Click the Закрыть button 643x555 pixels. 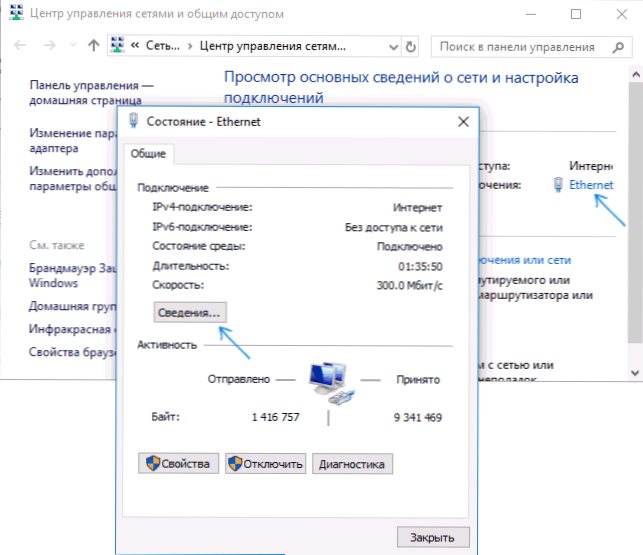tap(433, 537)
